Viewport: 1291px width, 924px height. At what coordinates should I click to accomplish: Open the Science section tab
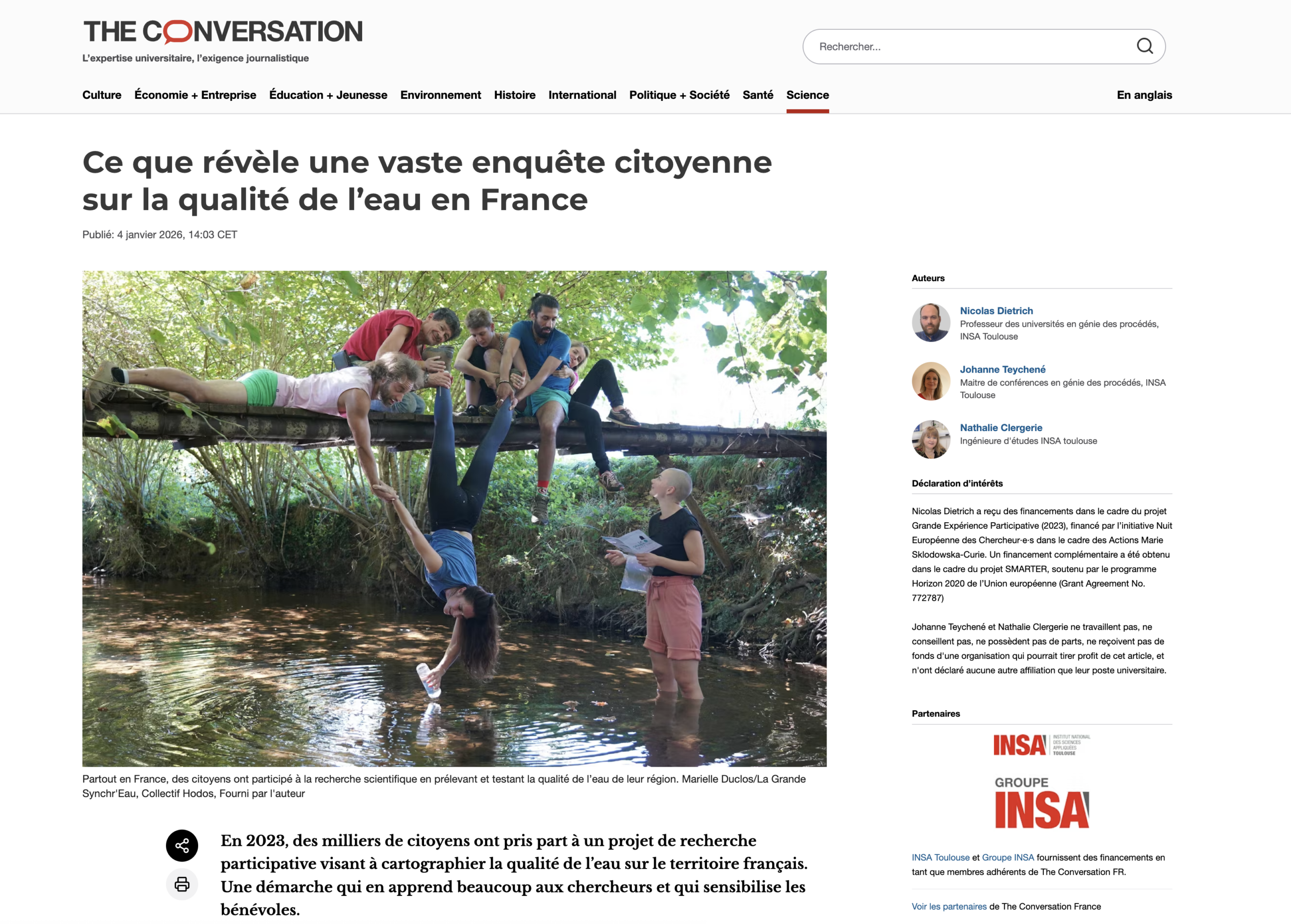[x=807, y=95]
